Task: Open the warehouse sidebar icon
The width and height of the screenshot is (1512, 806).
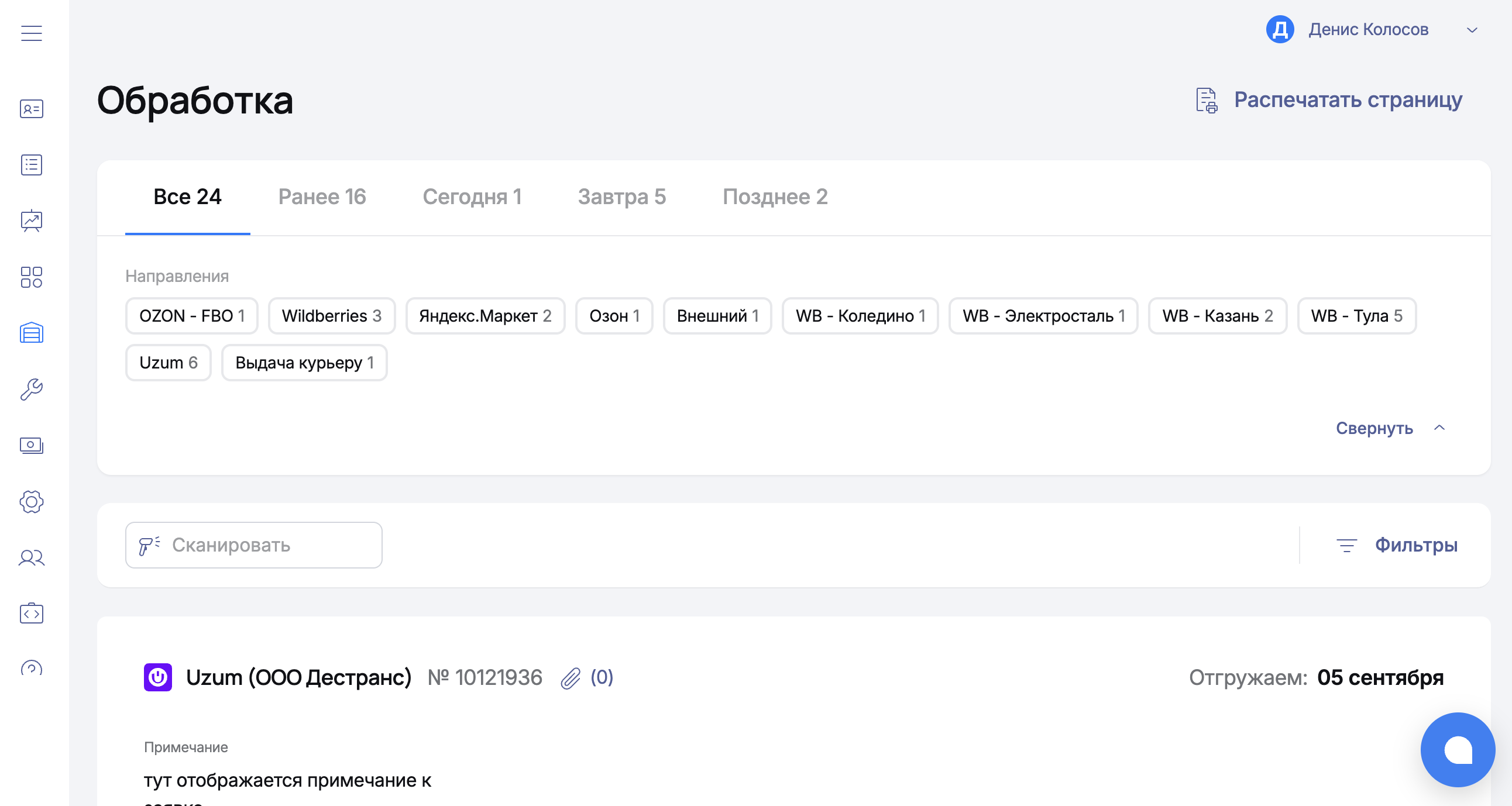Action: (x=32, y=333)
